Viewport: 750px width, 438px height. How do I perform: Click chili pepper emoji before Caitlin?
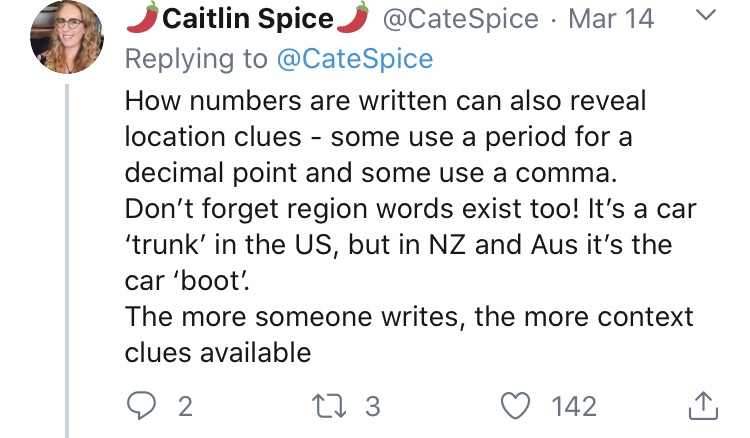click(x=143, y=17)
